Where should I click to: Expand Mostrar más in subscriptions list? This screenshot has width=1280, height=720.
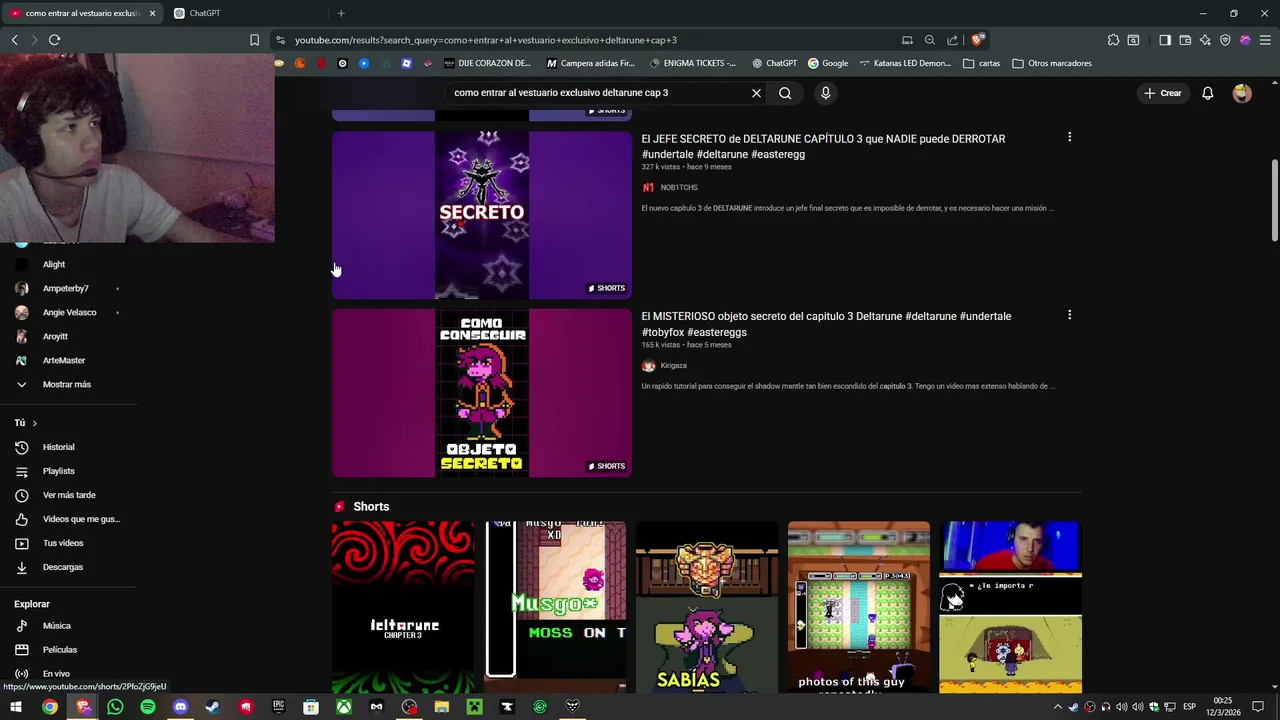[x=68, y=384]
